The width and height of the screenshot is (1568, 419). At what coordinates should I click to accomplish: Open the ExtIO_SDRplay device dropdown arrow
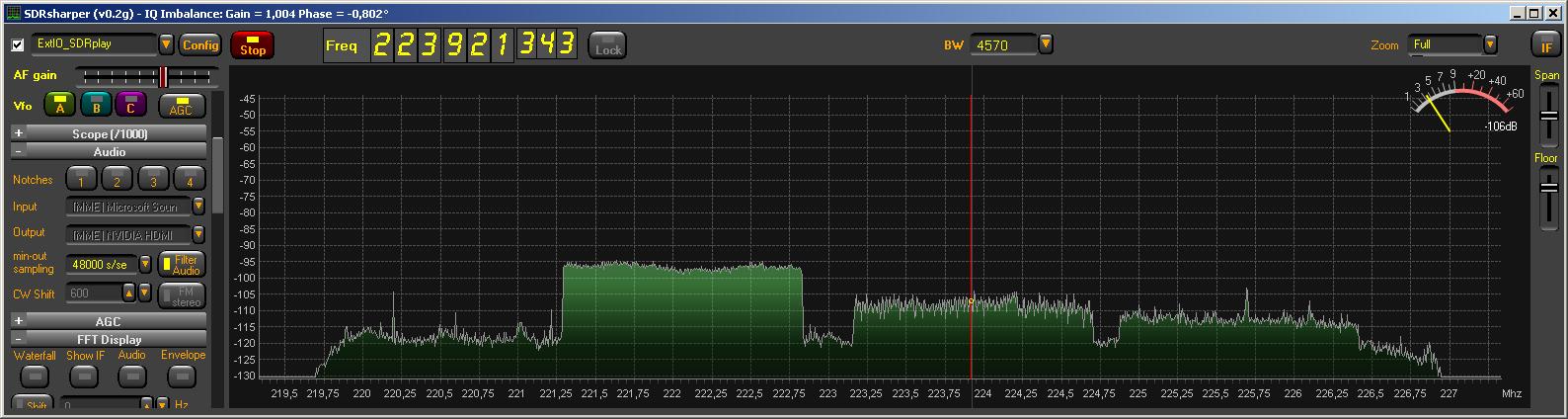click(166, 44)
